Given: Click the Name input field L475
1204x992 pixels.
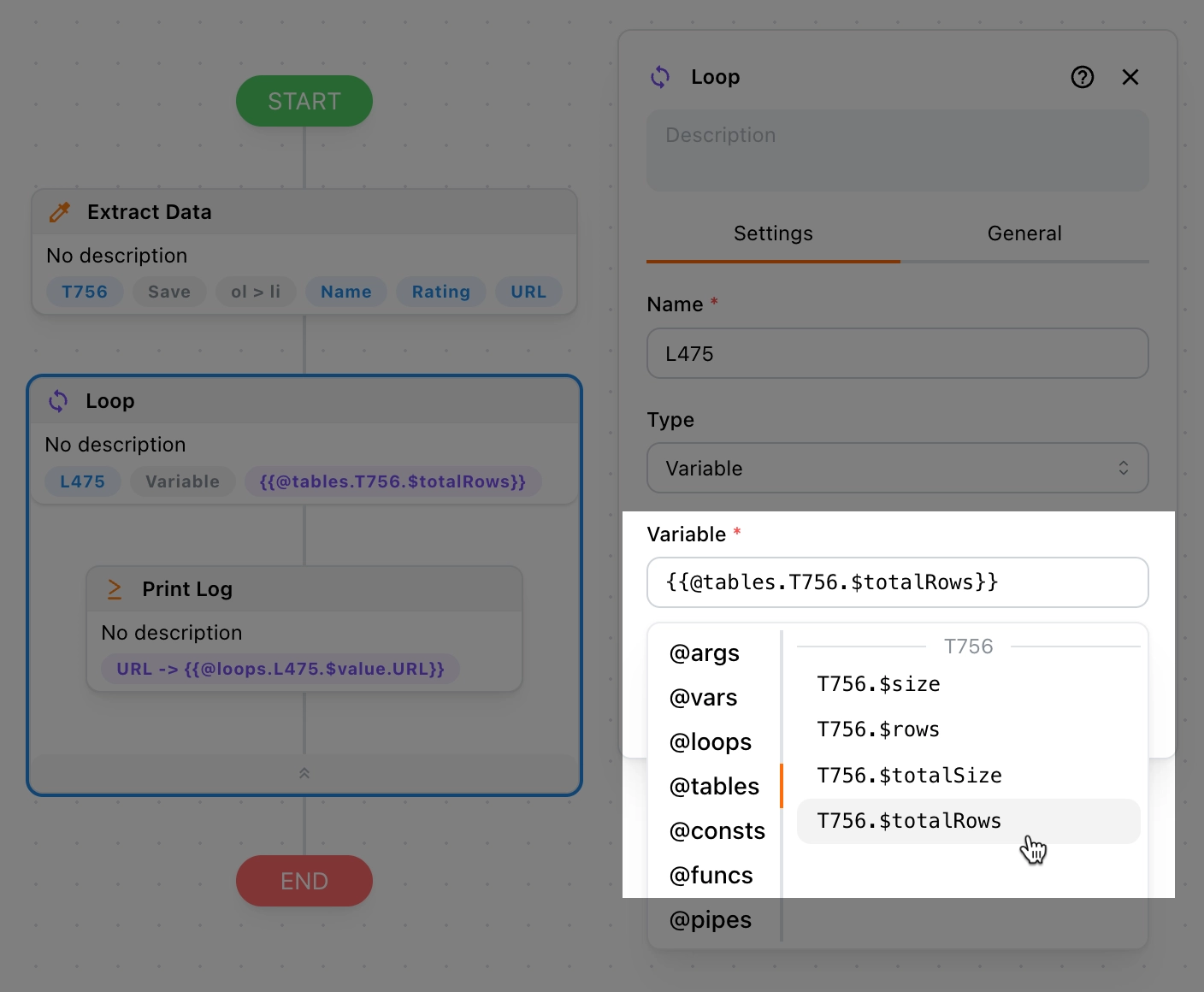Looking at the screenshot, I should [897, 353].
